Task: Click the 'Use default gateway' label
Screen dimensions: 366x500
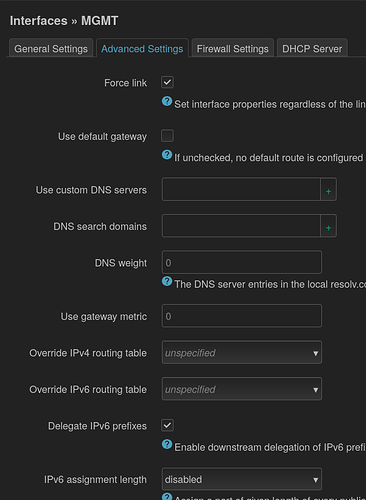Action: [x=102, y=137]
